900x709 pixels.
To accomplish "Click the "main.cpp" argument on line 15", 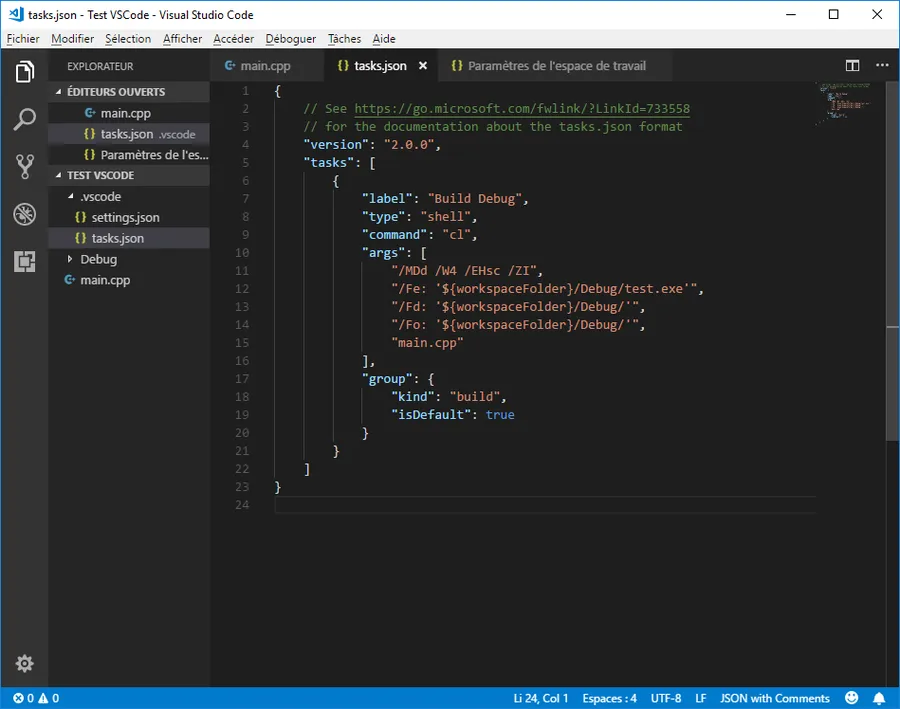I will [x=427, y=343].
